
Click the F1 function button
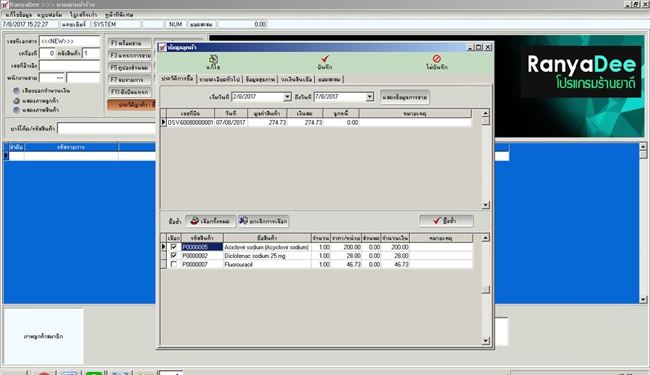coord(129,43)
